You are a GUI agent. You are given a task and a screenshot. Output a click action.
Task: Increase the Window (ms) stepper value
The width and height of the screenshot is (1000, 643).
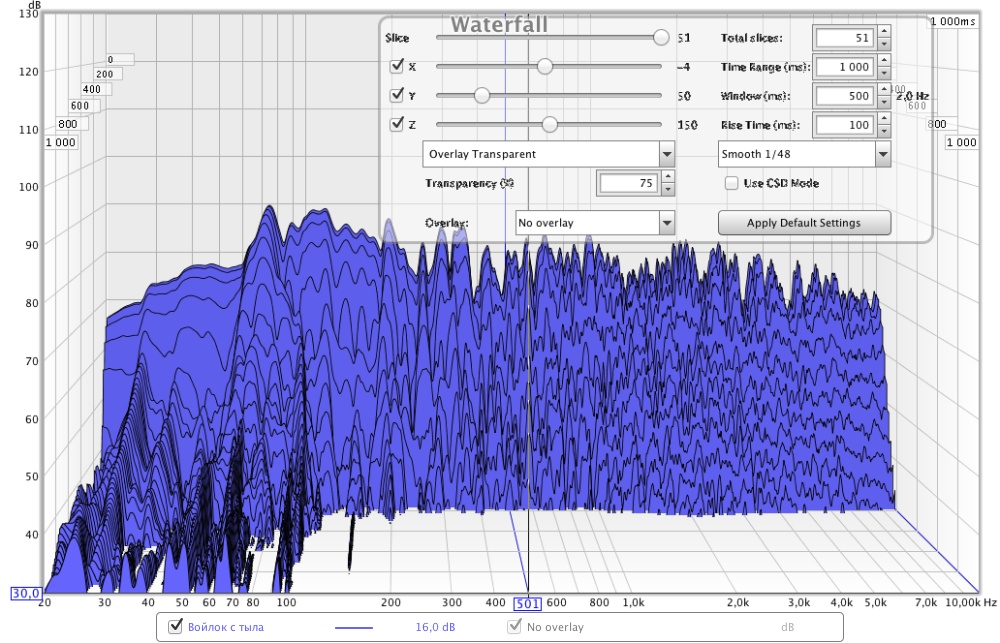click(884, 91)
